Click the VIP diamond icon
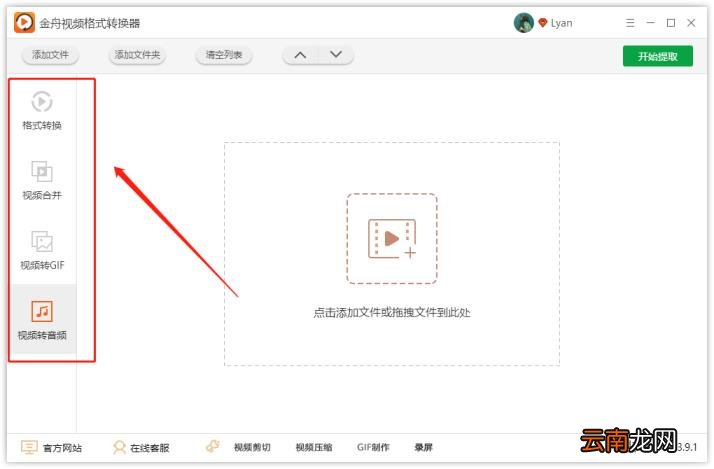Screen dimensions: 714x469 tap(542, 22)
